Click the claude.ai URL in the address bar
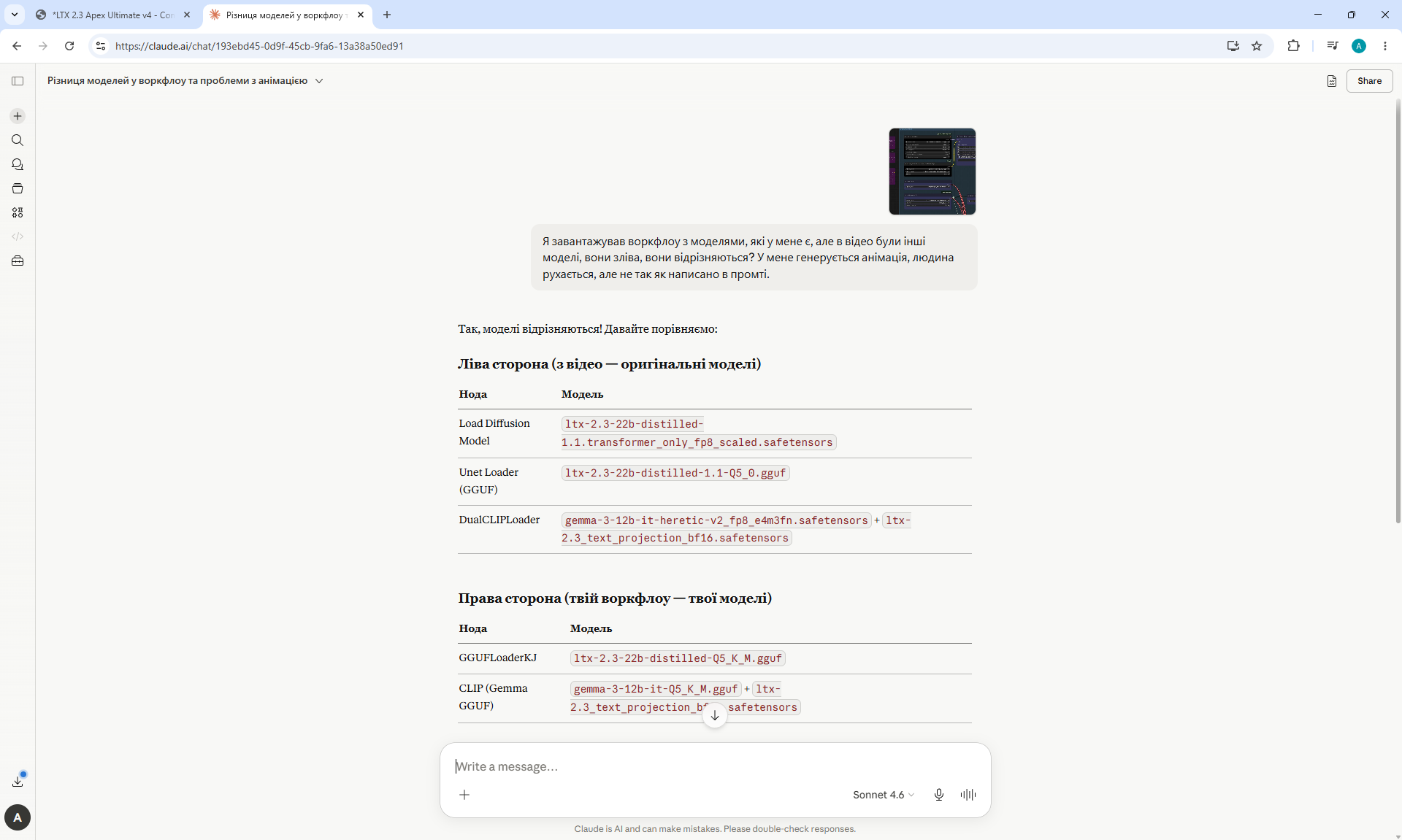Viewport: 1402px width, 840px height. pyautogui.click(x=259, y=46)
